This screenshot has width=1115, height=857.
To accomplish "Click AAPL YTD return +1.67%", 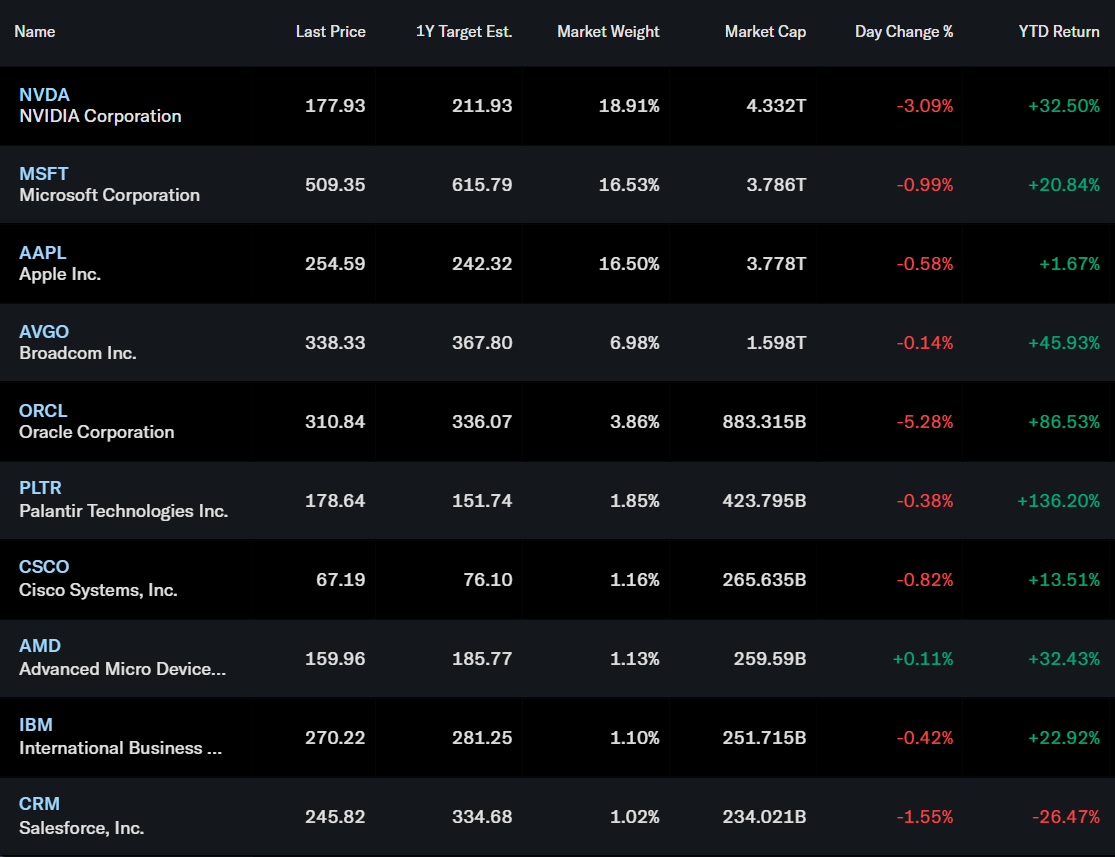I will (1070, 263).
